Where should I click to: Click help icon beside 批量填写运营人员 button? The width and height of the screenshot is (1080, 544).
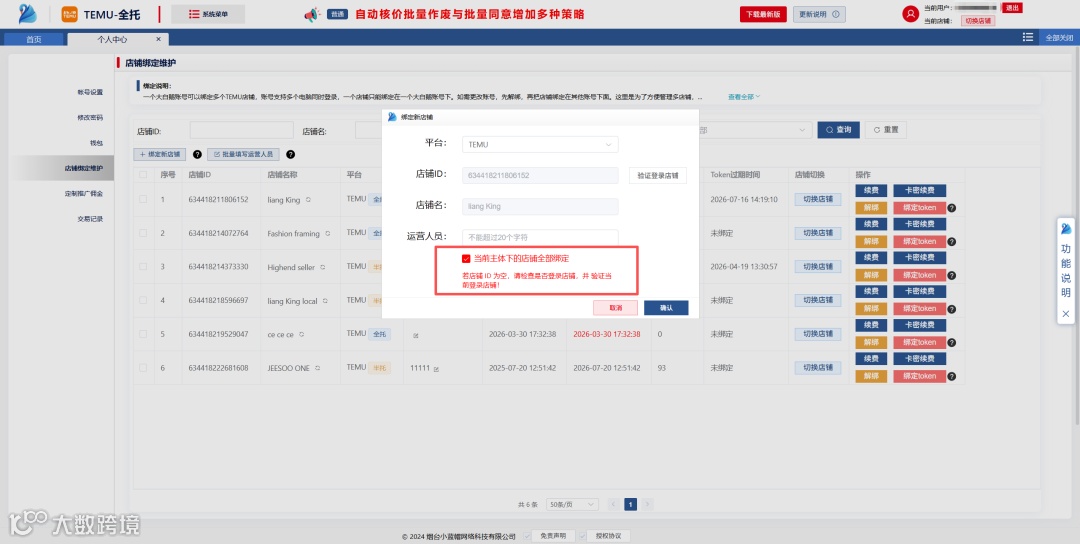290,155
